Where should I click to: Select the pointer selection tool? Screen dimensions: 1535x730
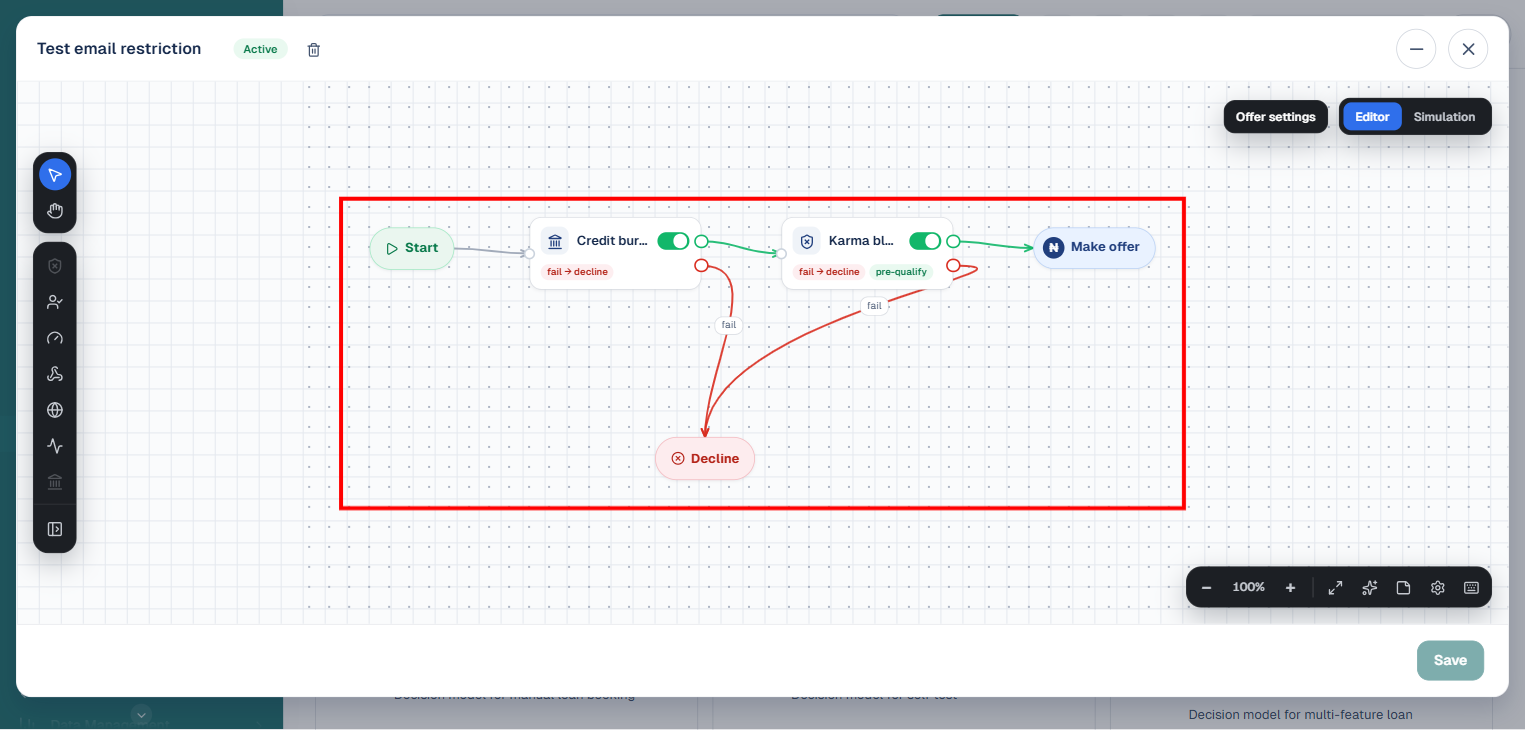tap(55, 175)
